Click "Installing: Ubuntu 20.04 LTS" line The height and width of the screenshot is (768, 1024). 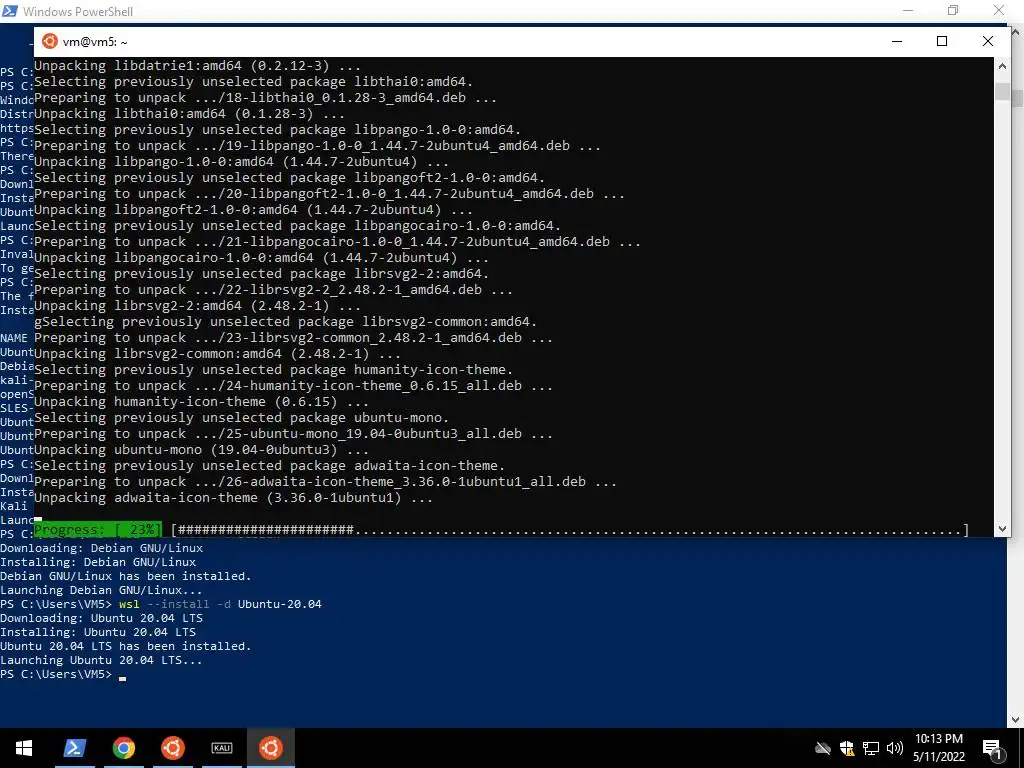tap(98, 632)
